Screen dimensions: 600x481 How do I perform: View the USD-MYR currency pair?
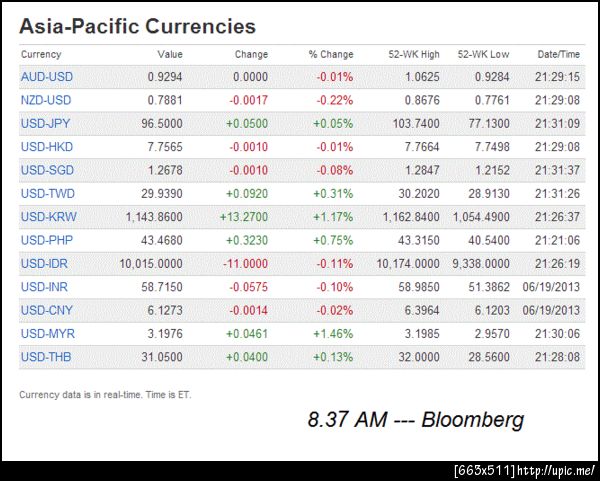tap(46, 333)
